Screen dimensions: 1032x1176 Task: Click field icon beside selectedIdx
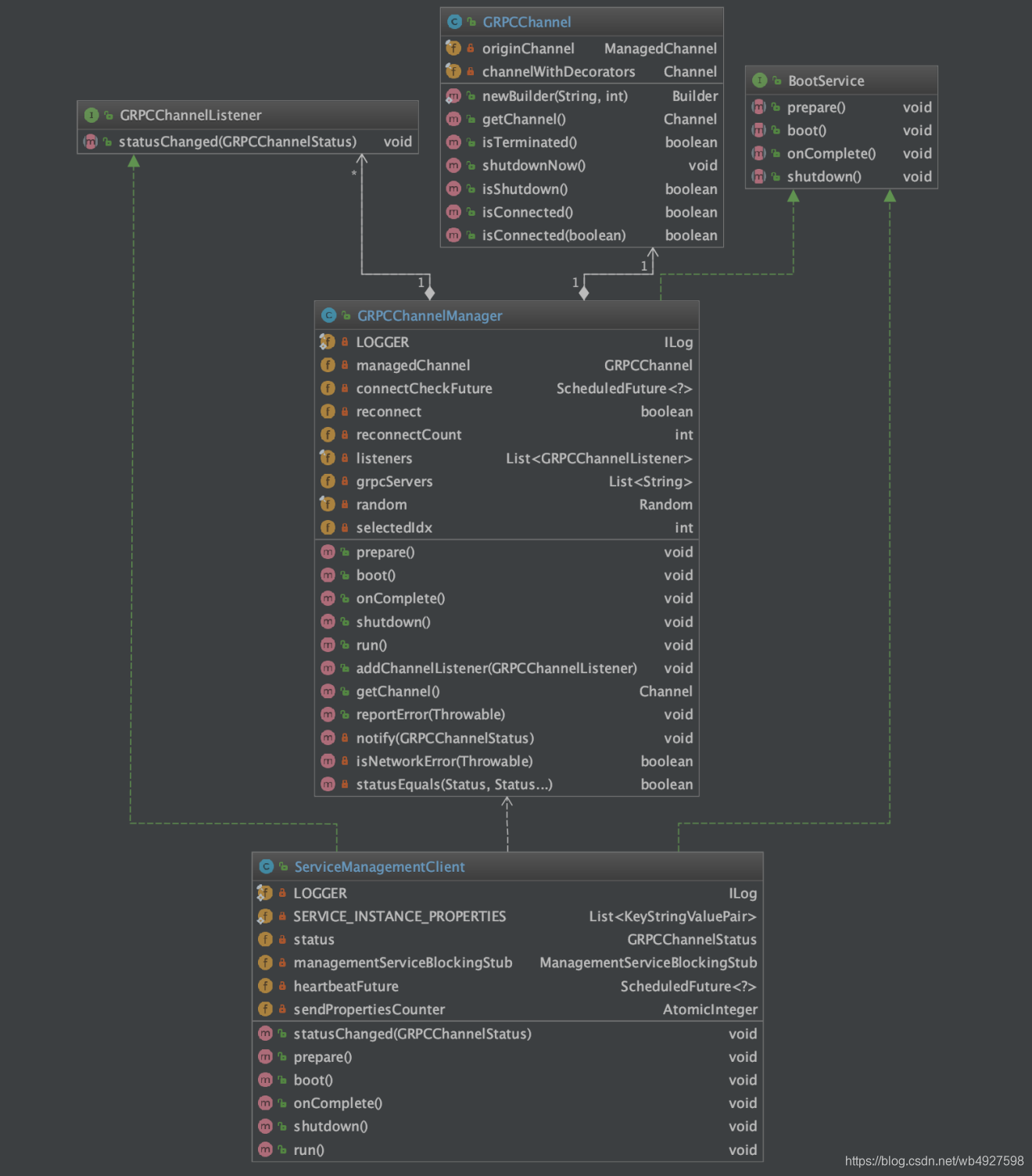328,528
